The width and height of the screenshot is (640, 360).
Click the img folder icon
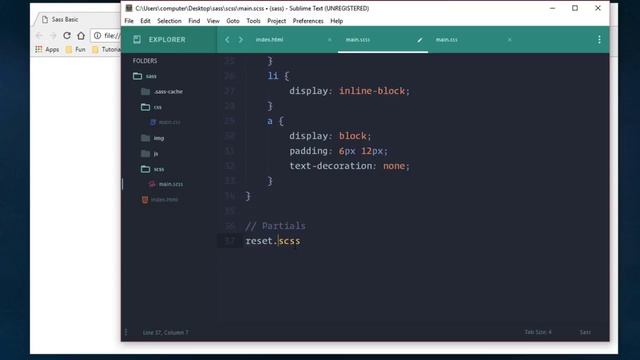point(145,138)
